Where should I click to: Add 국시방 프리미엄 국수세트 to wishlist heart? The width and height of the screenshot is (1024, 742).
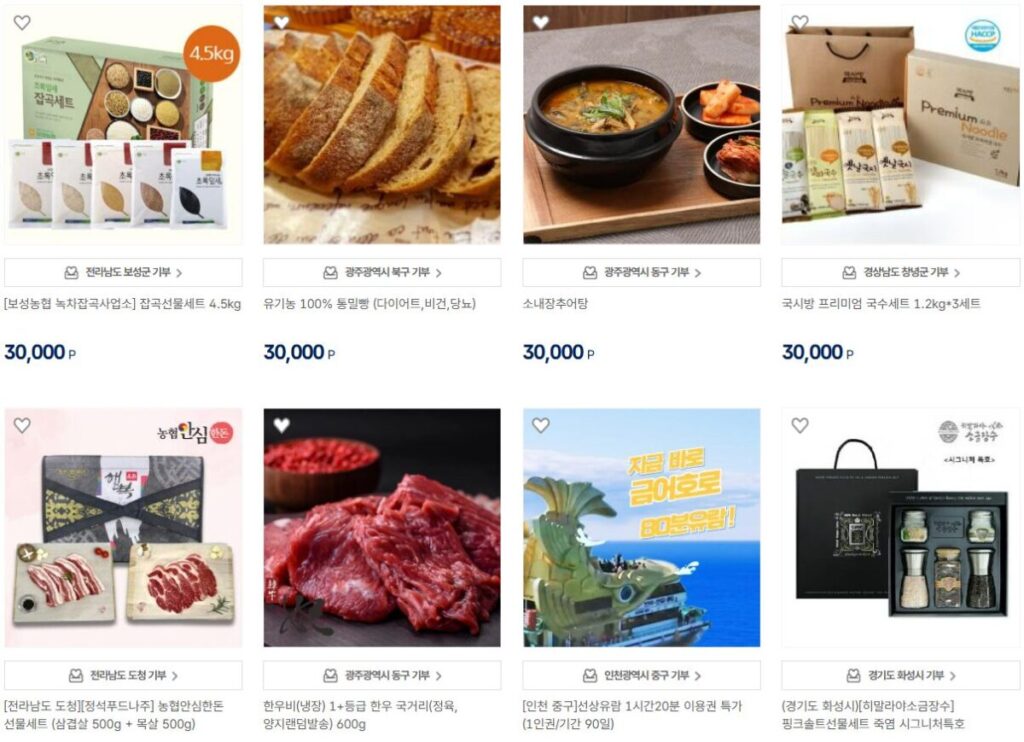tap(800, 23)
